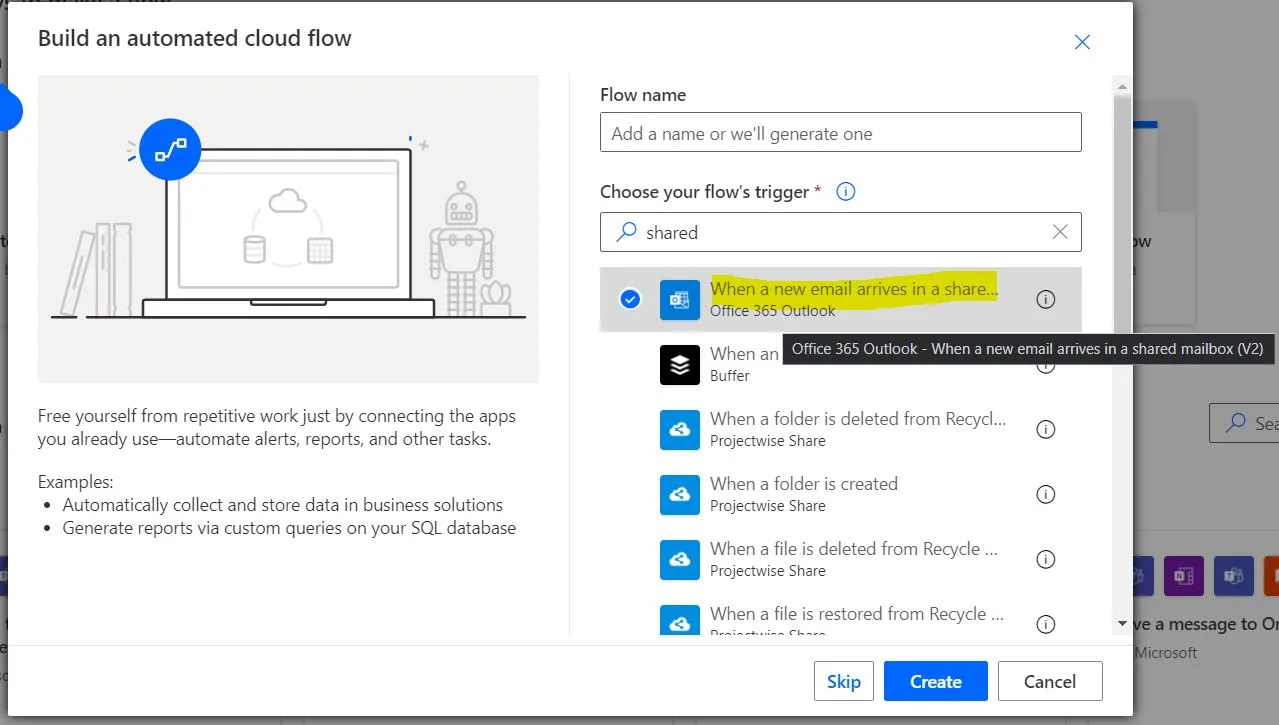Select the Office 365 Outlook trigger icon
This screenshot has width=1279, height=725.
click(680, 299)
